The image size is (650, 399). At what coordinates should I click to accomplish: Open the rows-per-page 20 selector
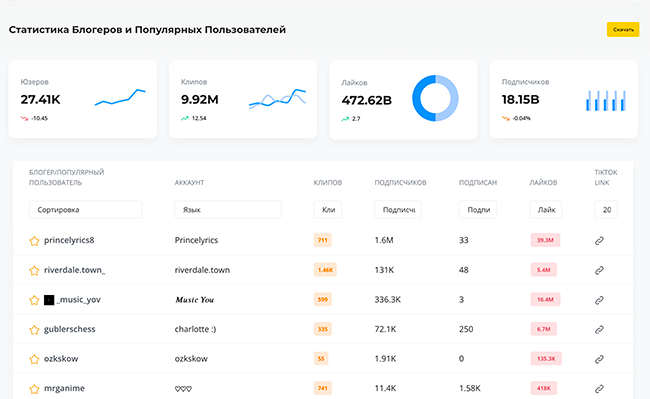coord(606,210)
